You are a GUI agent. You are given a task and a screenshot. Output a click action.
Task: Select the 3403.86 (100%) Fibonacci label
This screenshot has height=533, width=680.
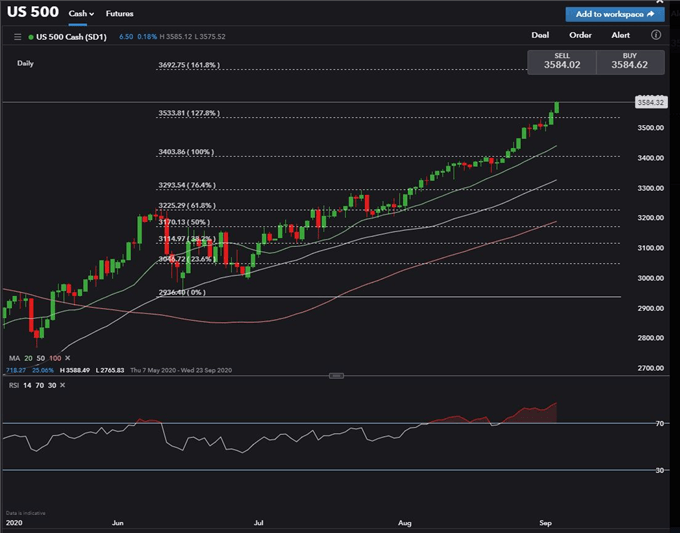(x=186, y=152)
